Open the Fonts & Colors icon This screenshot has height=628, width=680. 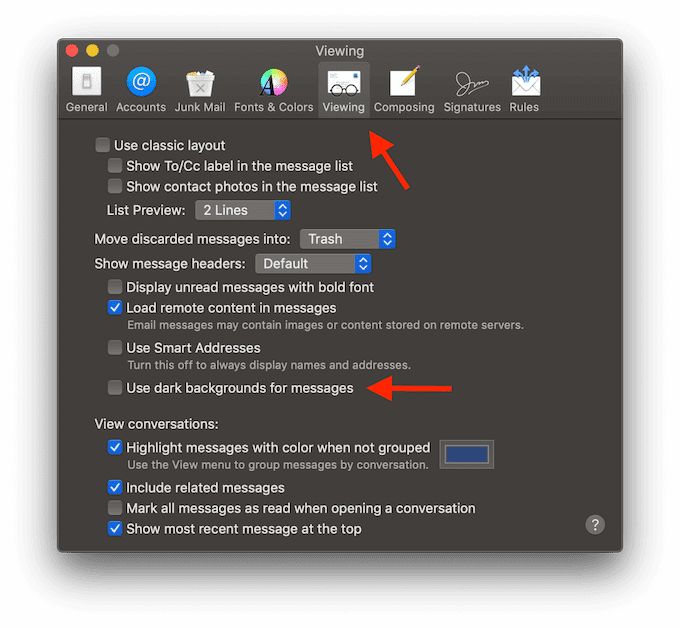click(x=274, y=82)
